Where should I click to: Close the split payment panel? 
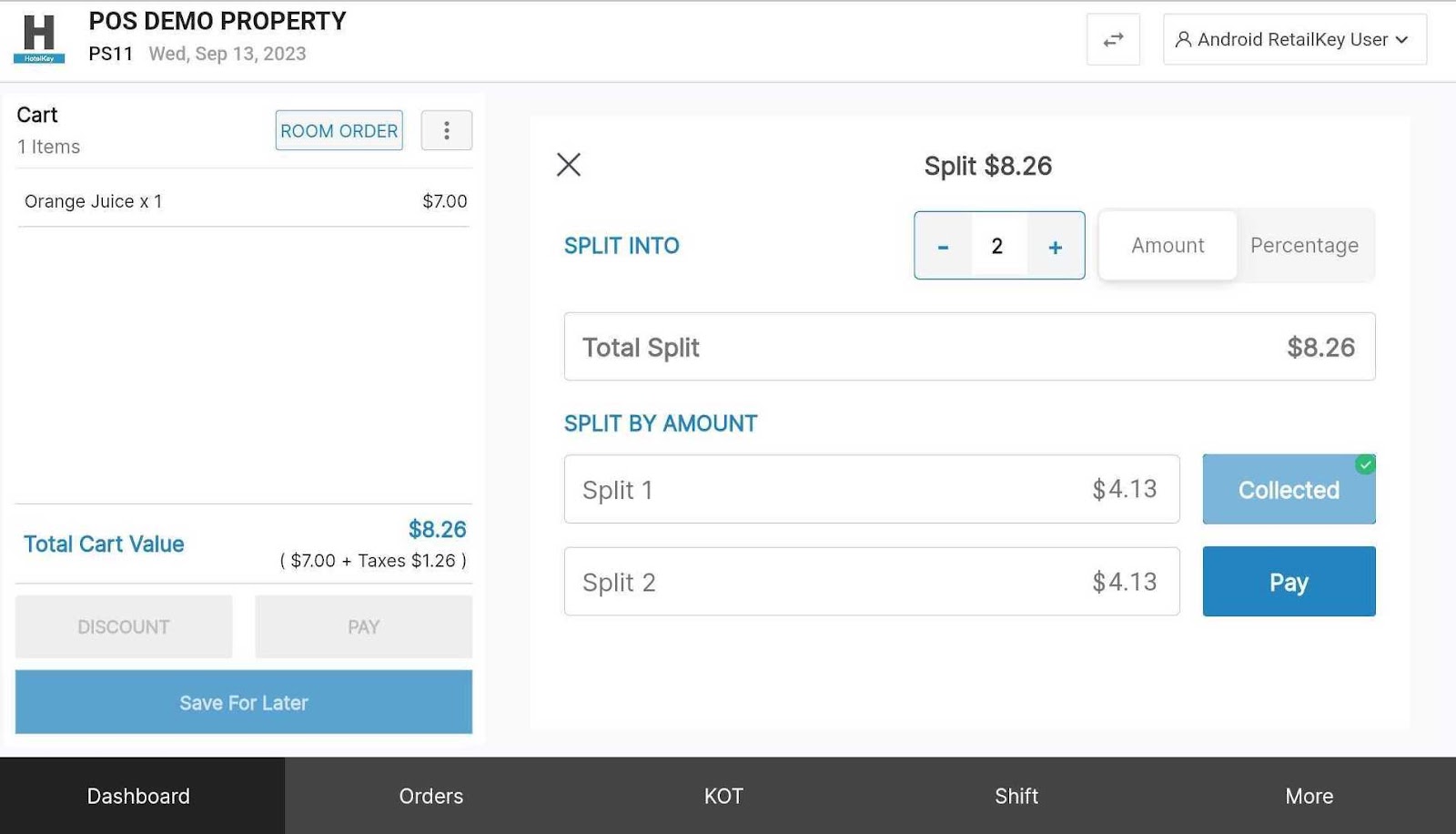tap(569, 165)
